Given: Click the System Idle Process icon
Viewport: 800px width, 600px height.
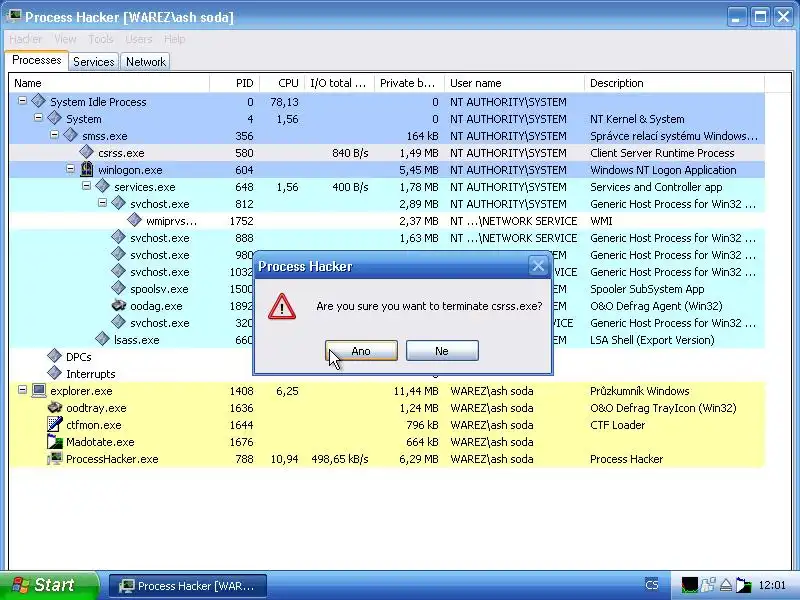Looking at the screenshot, I should [x=38, y=101].
